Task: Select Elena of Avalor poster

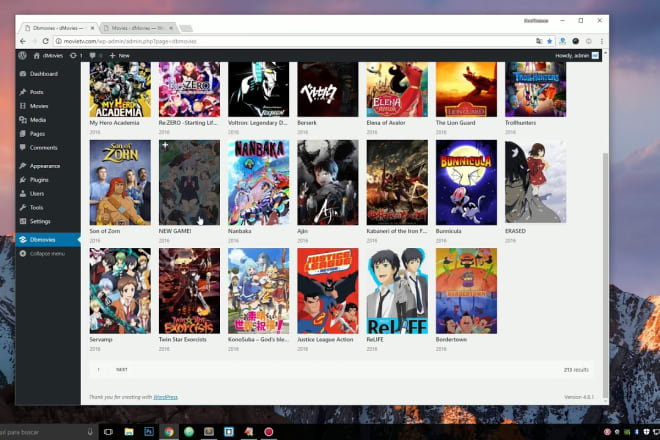Action: pos(397,89)
